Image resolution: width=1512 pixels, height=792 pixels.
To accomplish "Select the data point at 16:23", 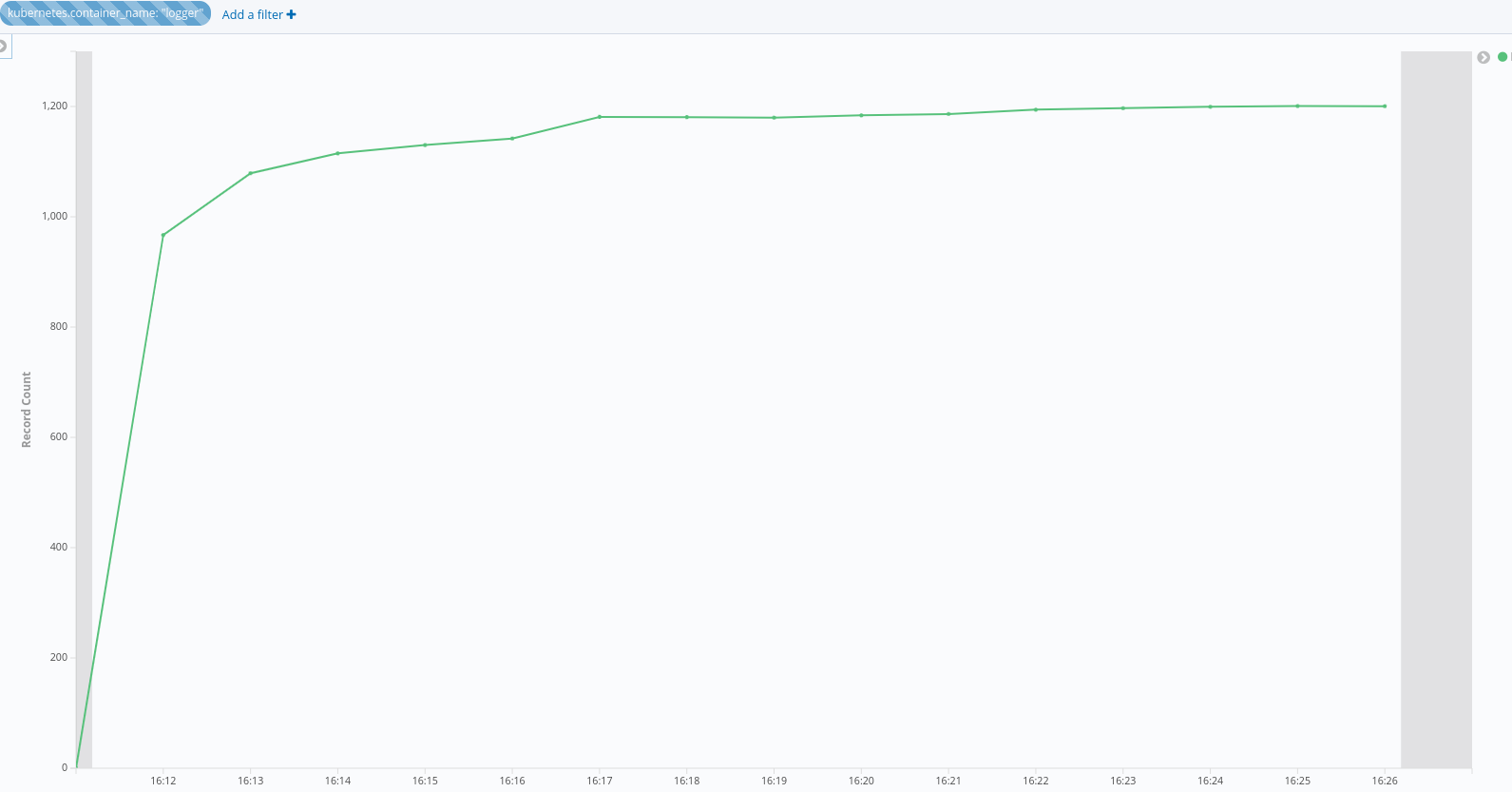I will tap(1123, 108).
